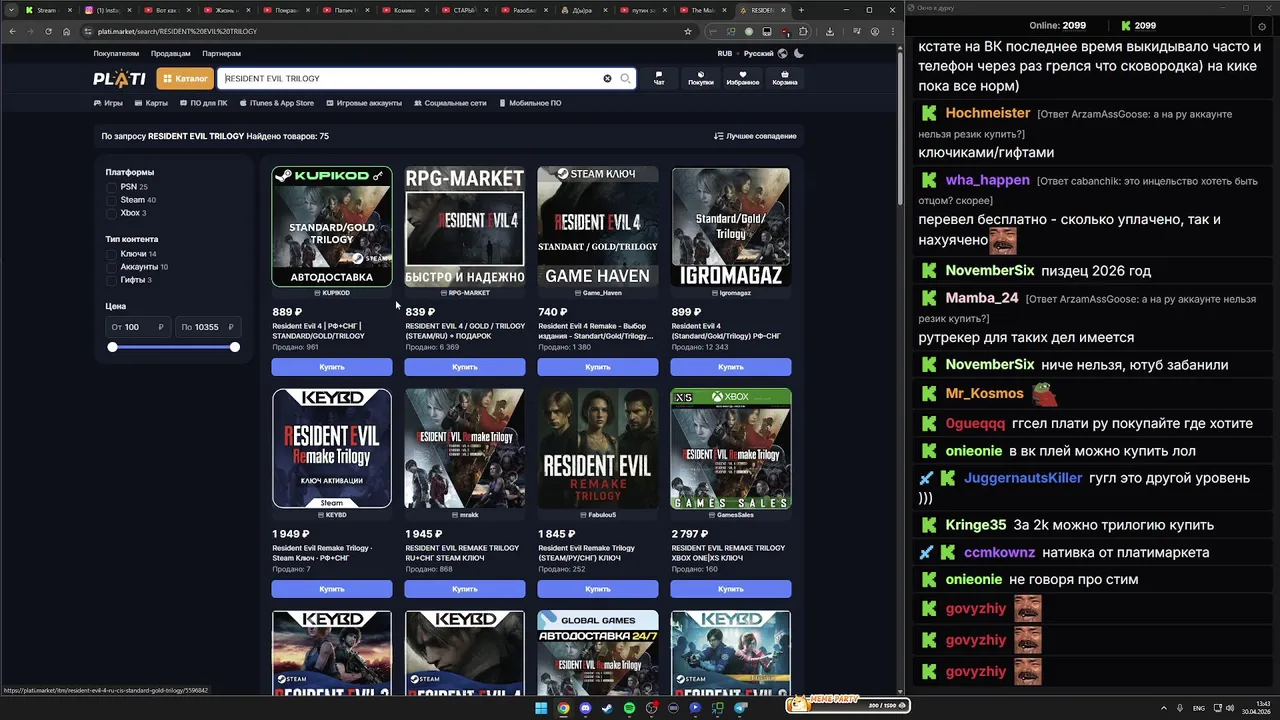Open the browser downloads icon
The height and width of the screenshot is (720, 1280).
click(830, 31)
